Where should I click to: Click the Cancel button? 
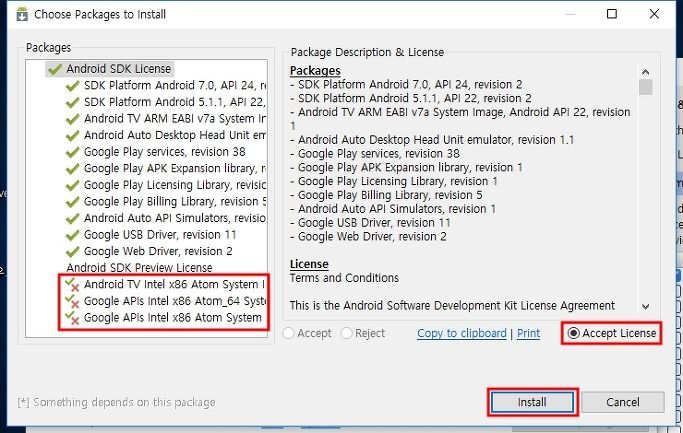[x=623, y=402]
